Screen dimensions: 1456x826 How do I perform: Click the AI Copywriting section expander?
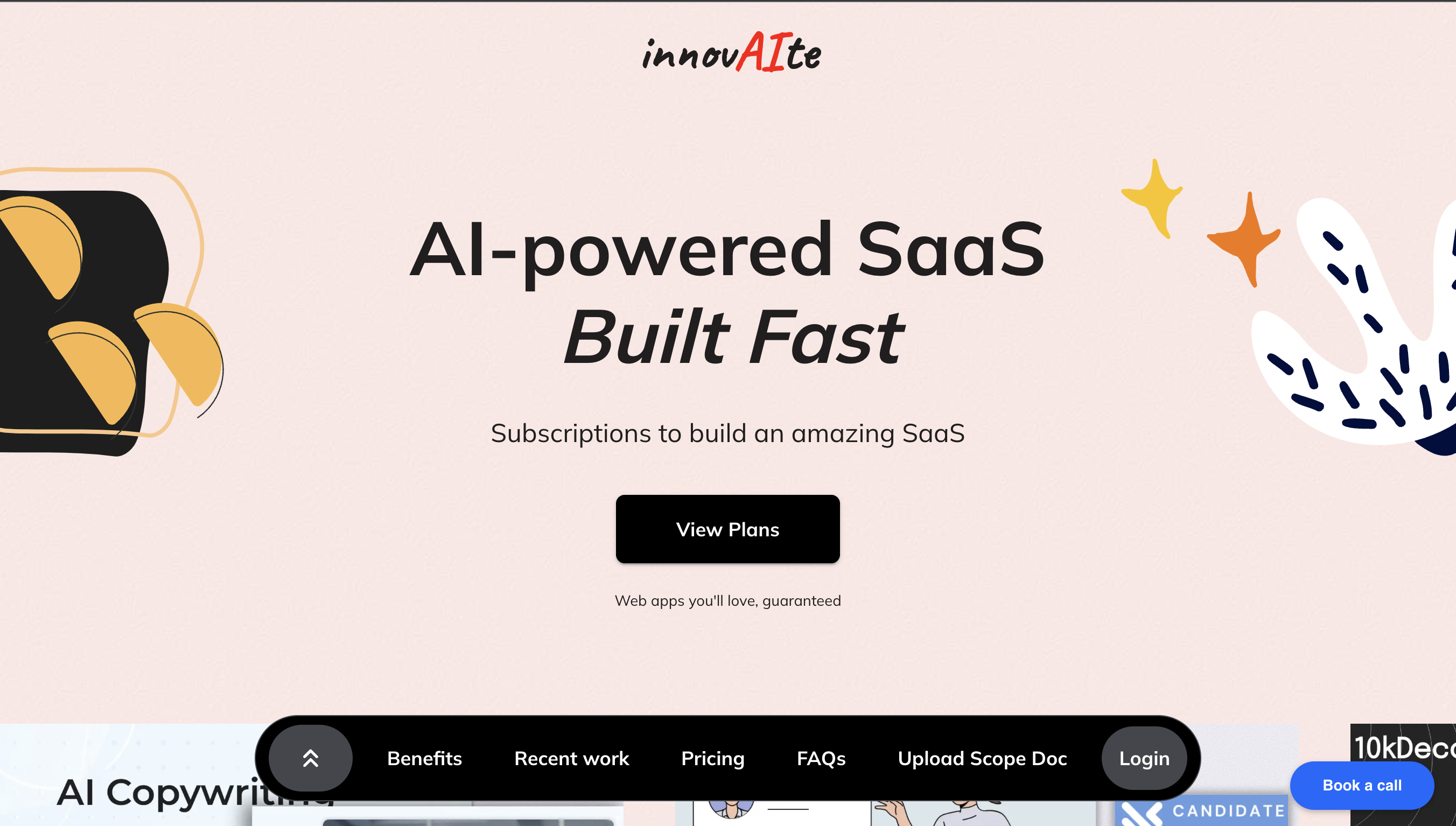pos(312,758)
